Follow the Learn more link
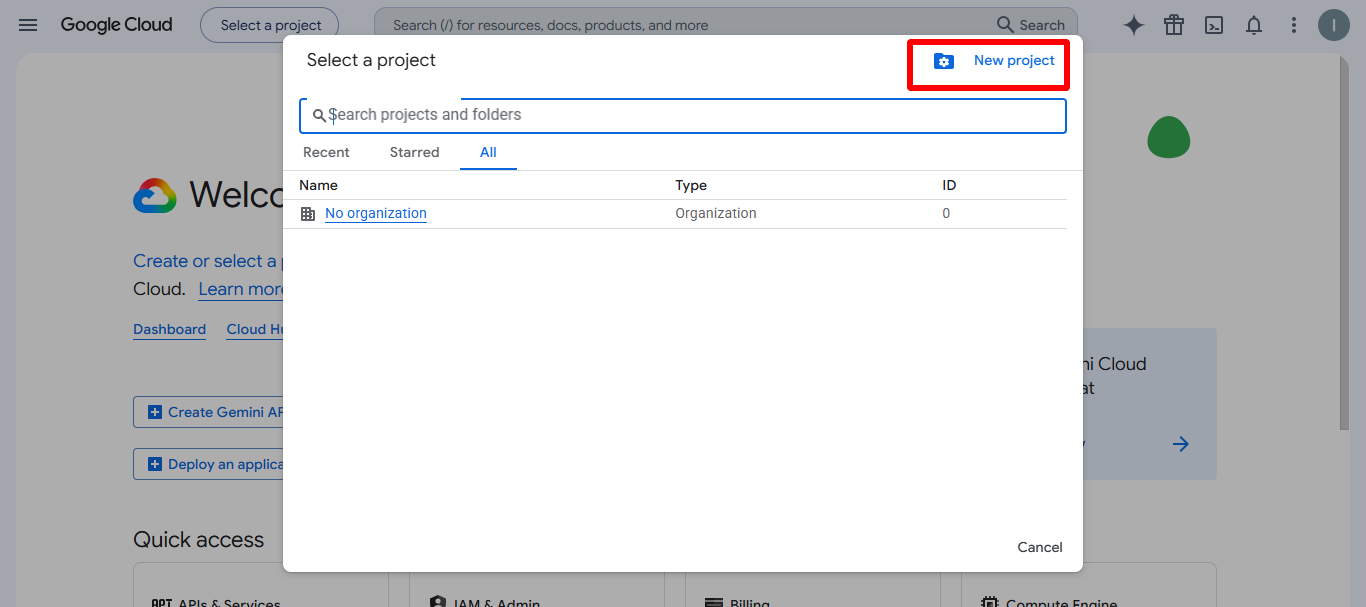The image size is (1366, 607). tap(241, 289)
